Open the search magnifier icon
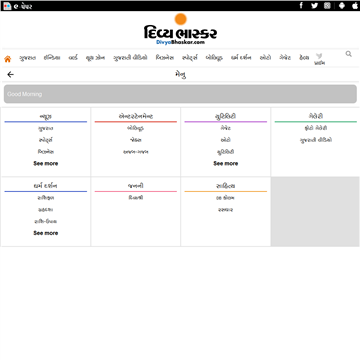360x360 pixels. point(348,54)
